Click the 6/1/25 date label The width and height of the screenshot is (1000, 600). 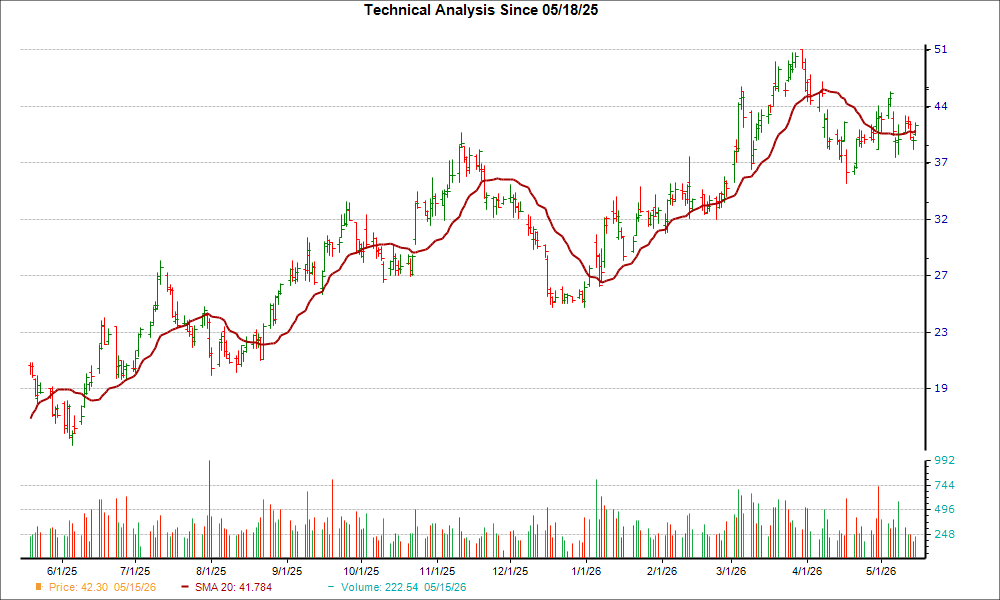(62, 571)
